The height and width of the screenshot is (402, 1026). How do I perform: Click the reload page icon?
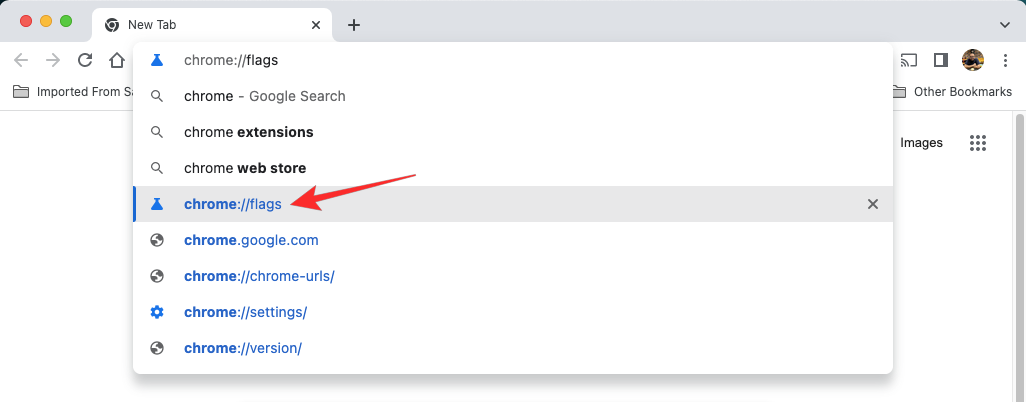[x=85, y=60]
